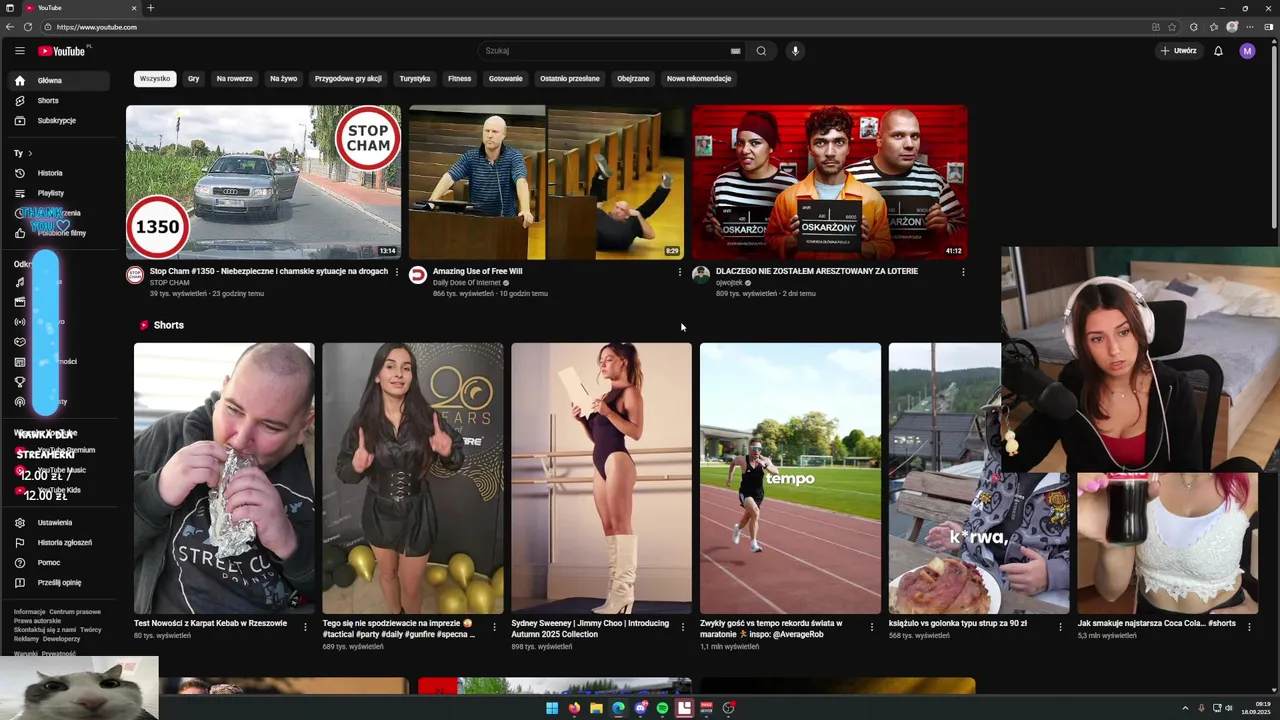Open the OSKARŻONY orange jumpsuit video thumbnail
Image resolution: width=1280 pixels, height=720 pixels.
coord(829,182)
